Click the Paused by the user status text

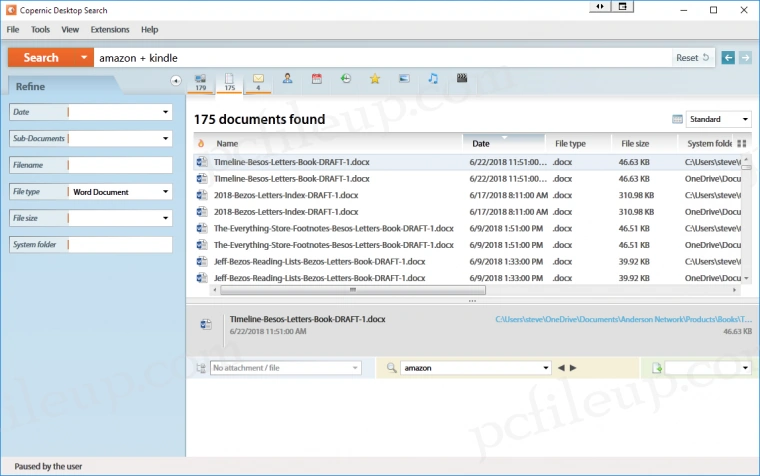(48, 466)
